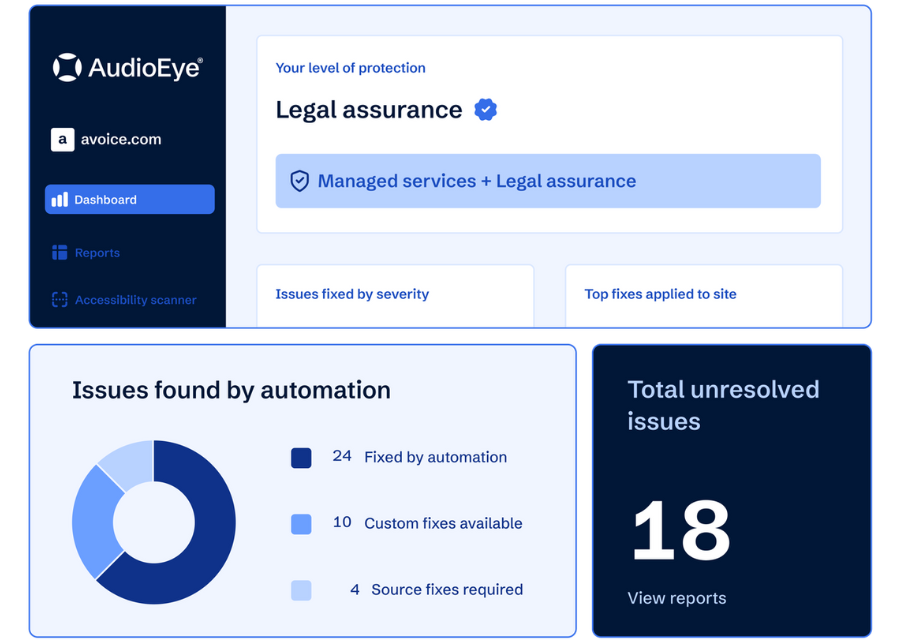Select Accessibility scanner in the sidebar

(x=135, y=300)
